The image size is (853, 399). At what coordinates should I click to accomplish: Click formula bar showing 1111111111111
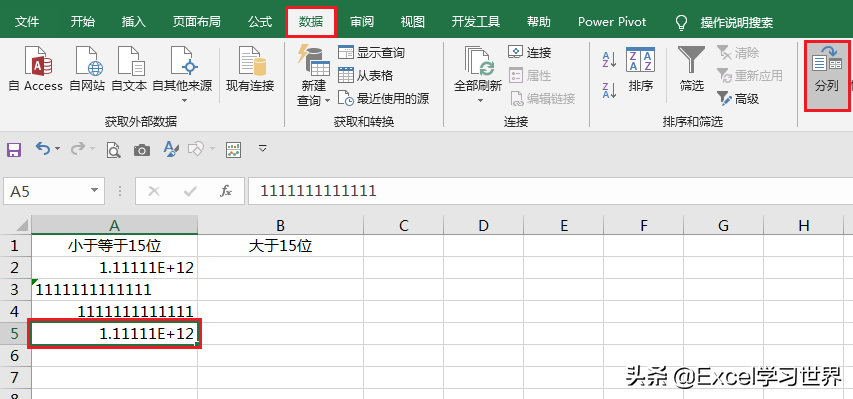551,191
